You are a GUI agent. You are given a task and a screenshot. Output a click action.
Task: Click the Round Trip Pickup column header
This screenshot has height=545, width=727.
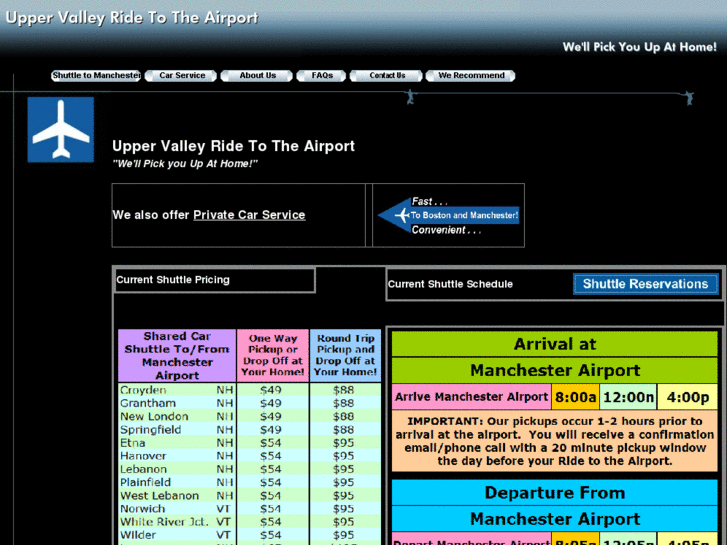[345, 355]
